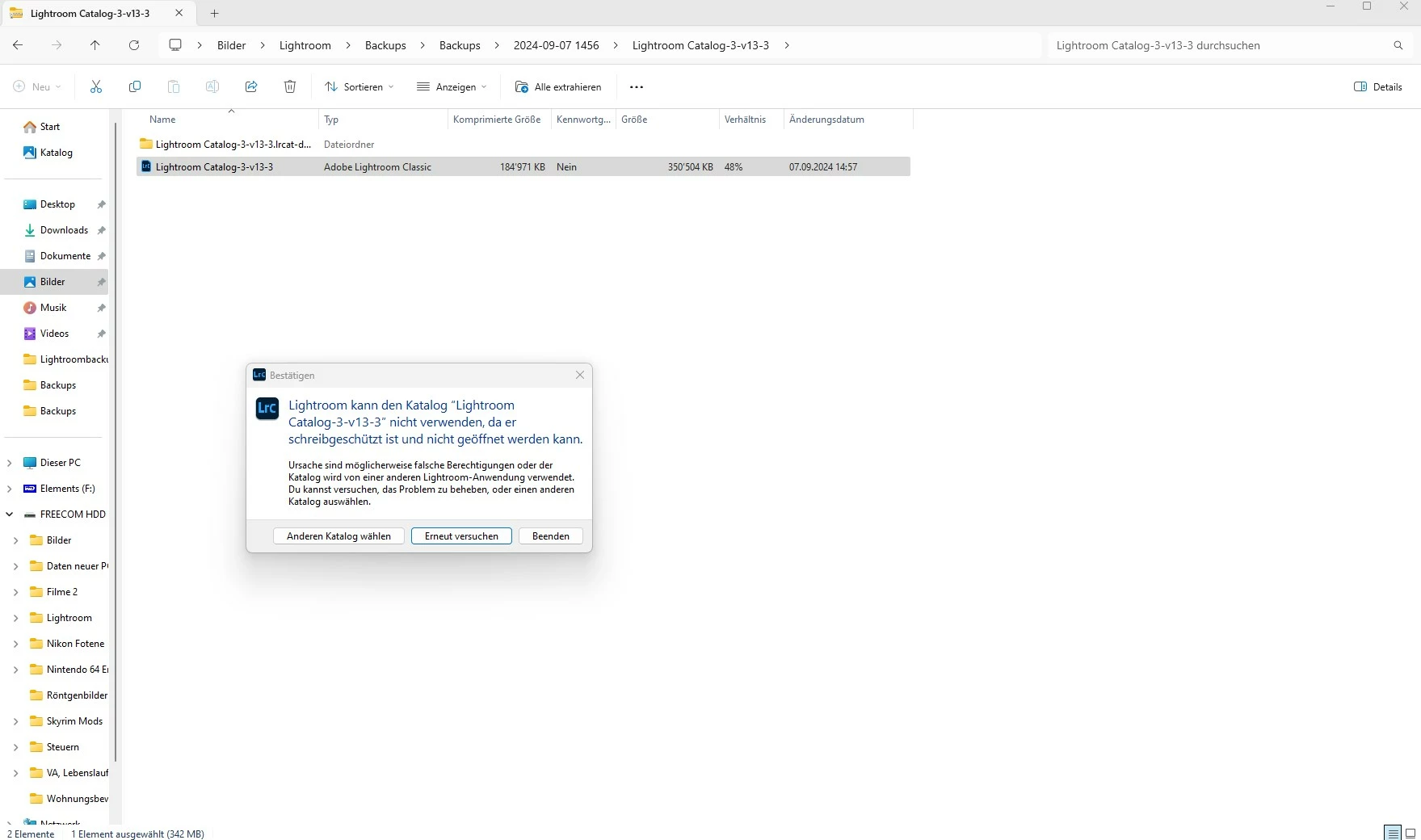Close the Lightroom Catalog-3-v13-3 tab
The height and width of the screenshot is (840, 1421).
pyautogui.click(x=179, y=14)
